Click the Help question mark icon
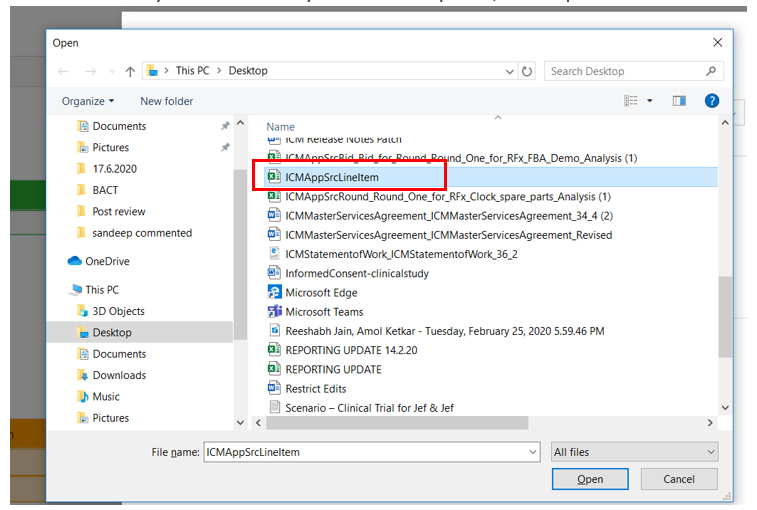The width and height of the screenshot is (757, 510). point(711,101)
